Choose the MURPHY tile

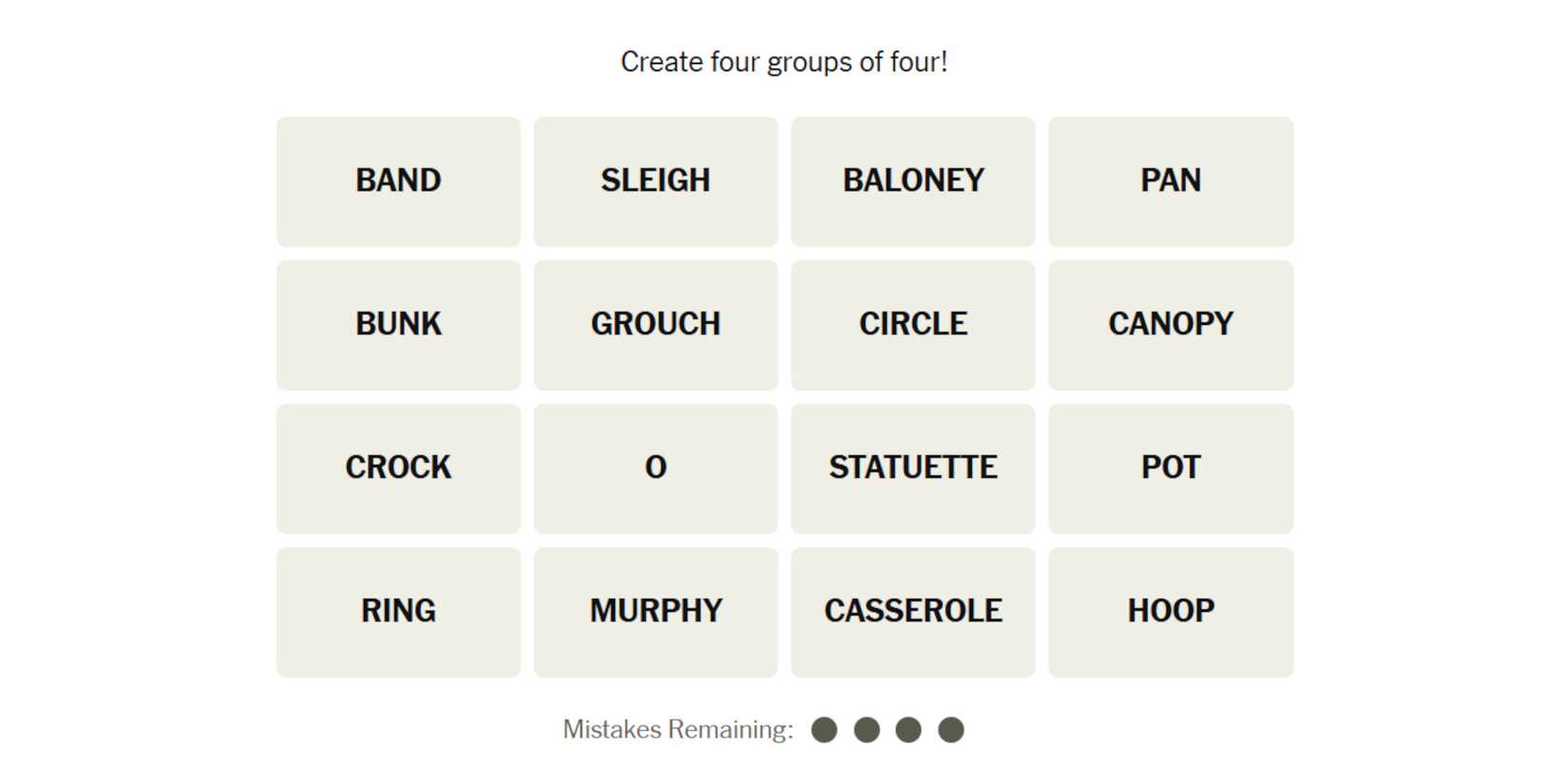tap(656, 612)
